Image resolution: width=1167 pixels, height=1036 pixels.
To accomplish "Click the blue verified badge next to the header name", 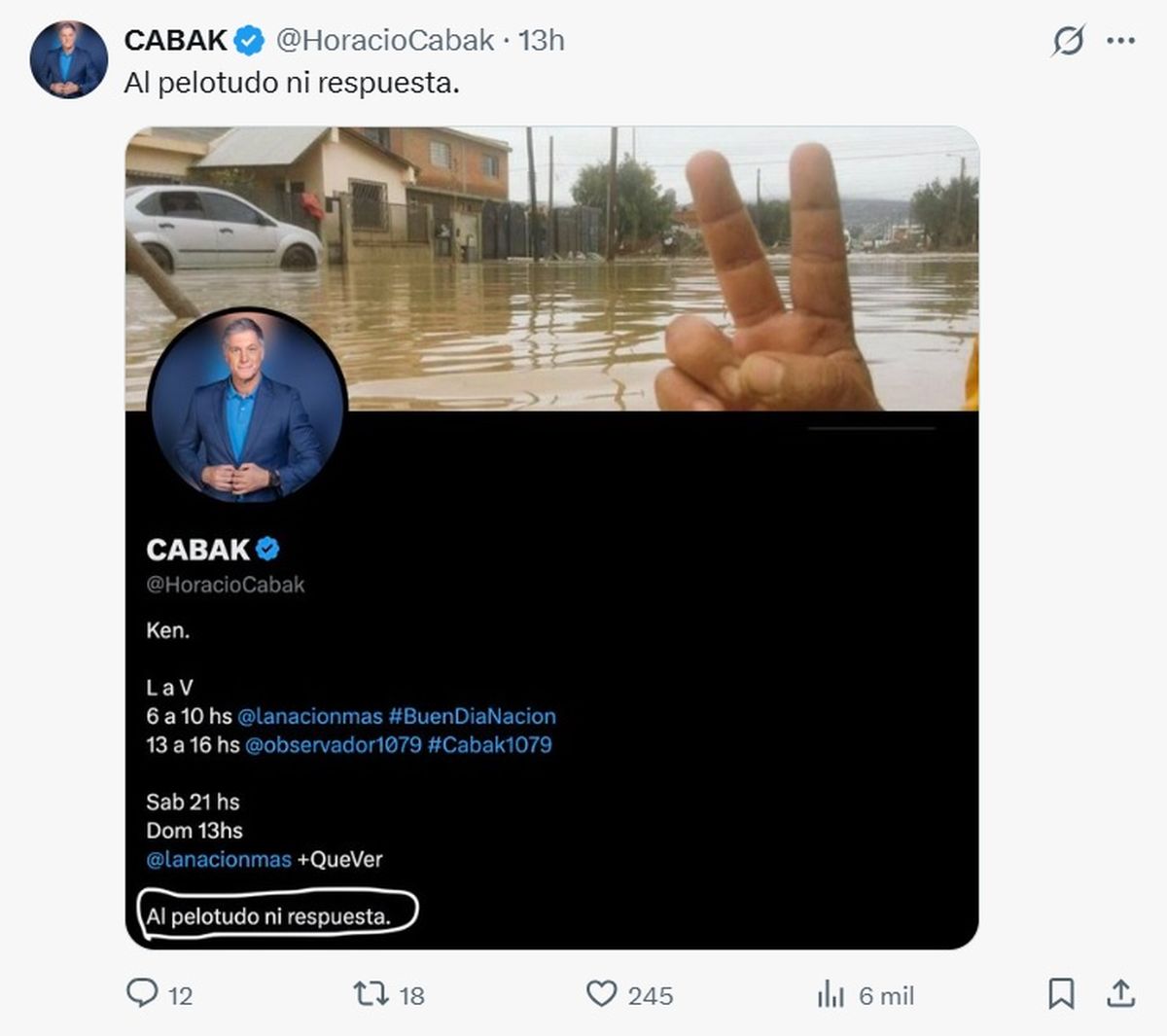I will (x=250, y=40).
